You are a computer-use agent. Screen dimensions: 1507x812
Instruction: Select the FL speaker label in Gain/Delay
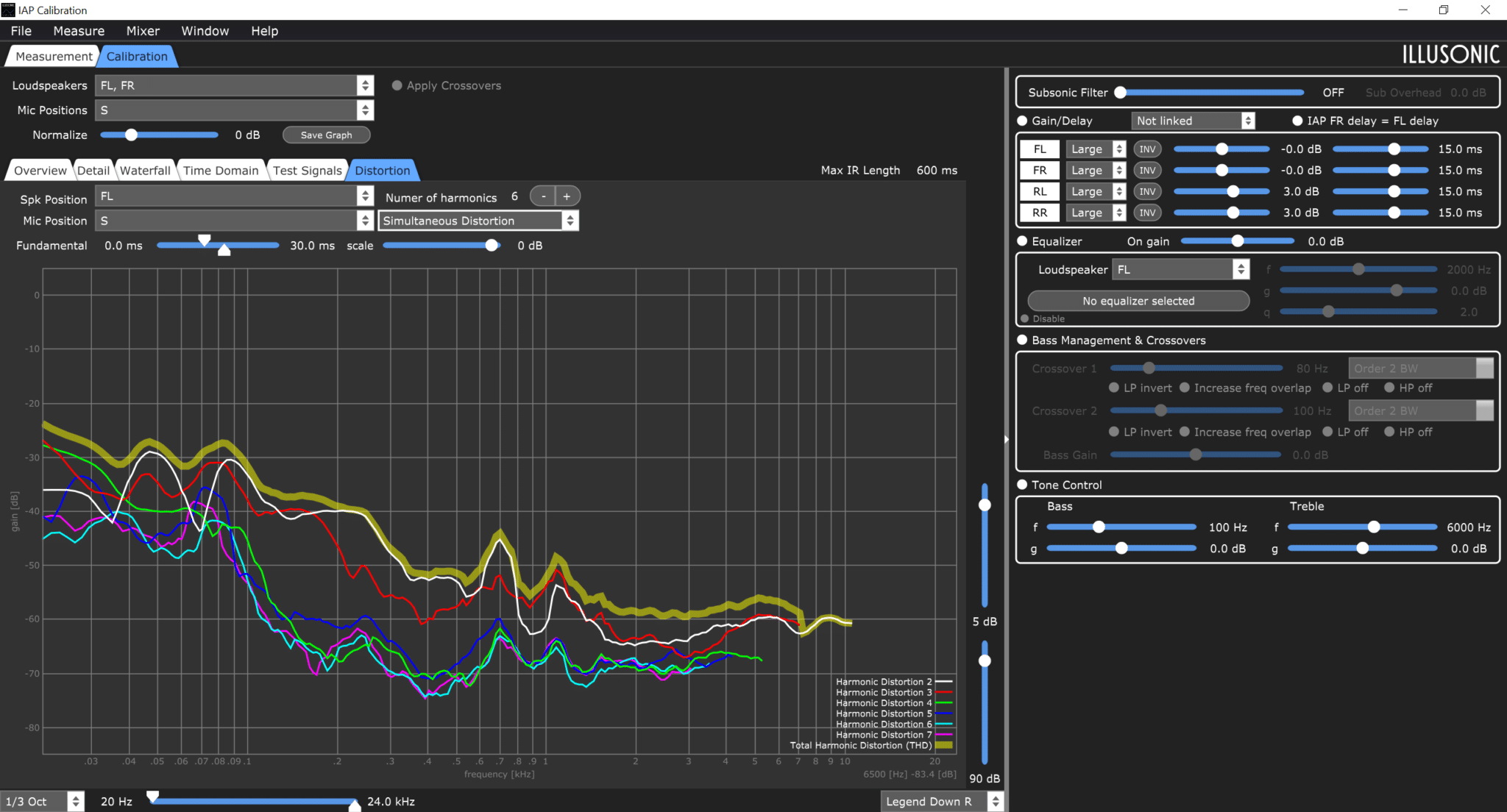pyautogui.click(x=1040, y=149)
